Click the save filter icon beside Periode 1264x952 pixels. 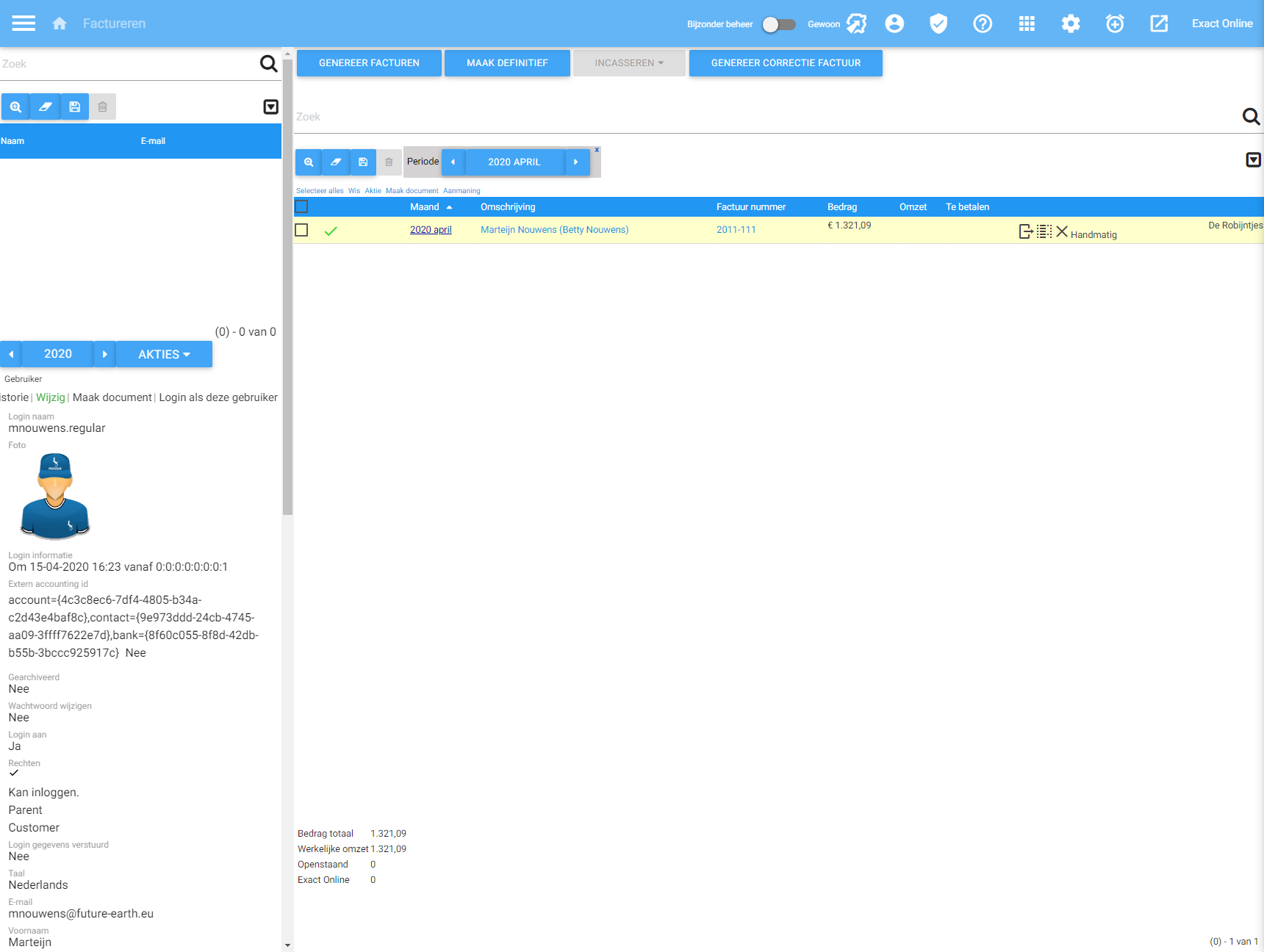363,162
